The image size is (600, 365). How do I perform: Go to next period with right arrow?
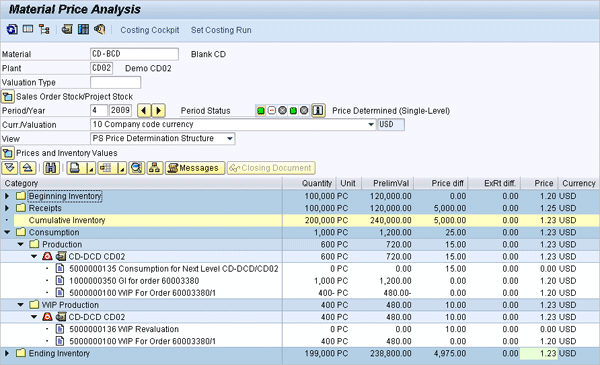pyautogui.click(x=158, y=111)
